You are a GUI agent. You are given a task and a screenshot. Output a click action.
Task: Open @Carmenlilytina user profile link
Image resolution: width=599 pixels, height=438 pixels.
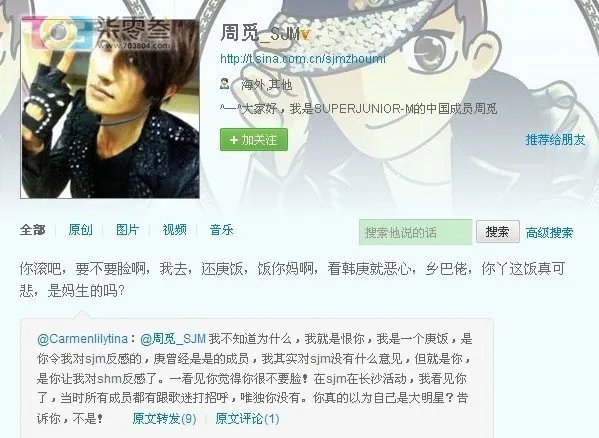(83, 339)
